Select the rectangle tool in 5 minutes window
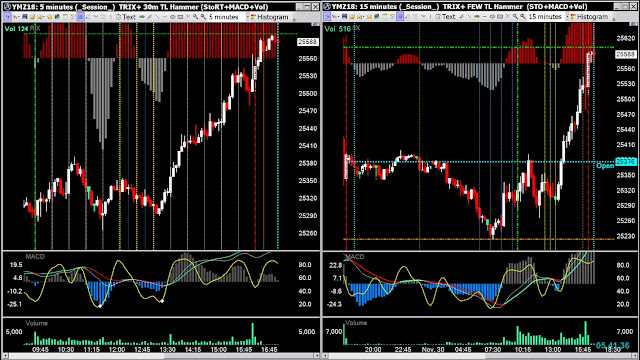This screenshot has height=360, width=640. (180, 17)
